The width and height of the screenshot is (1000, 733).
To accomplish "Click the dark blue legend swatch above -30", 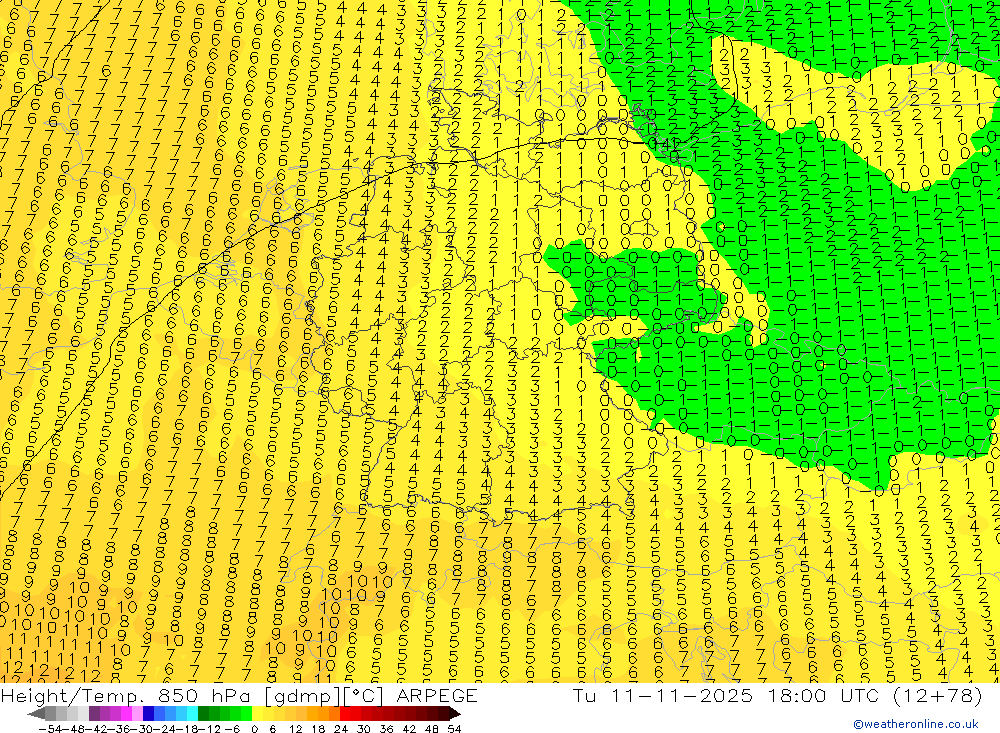I will (x=148, y=713).
